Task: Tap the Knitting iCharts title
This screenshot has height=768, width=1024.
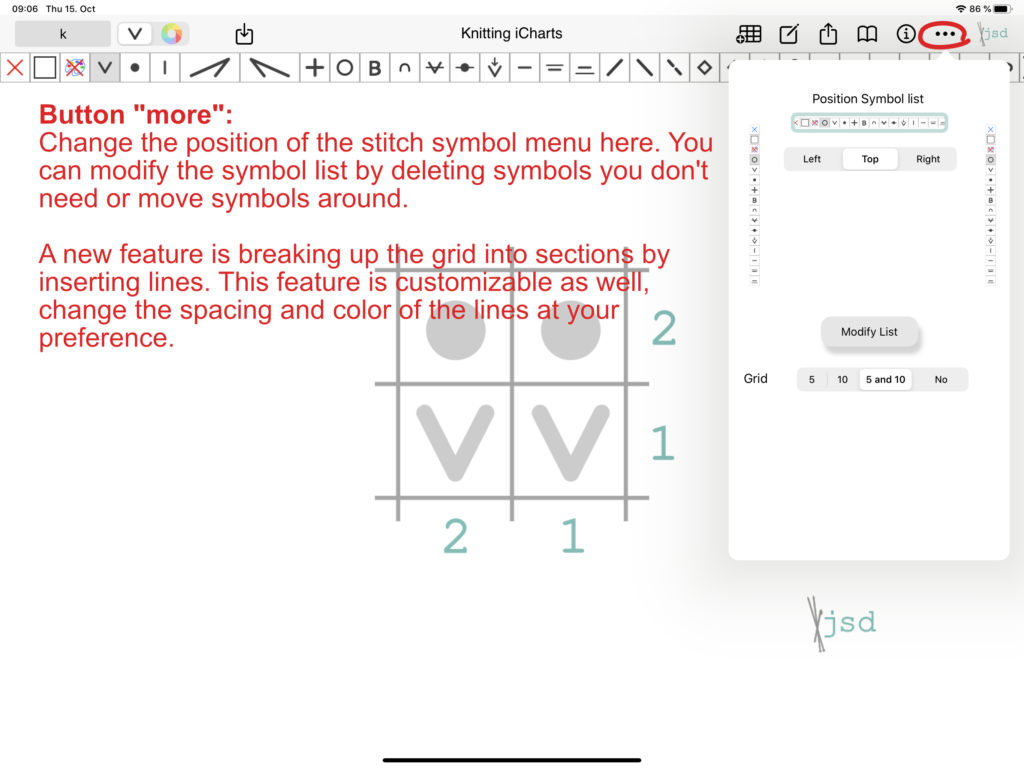Action: (511, 33)
